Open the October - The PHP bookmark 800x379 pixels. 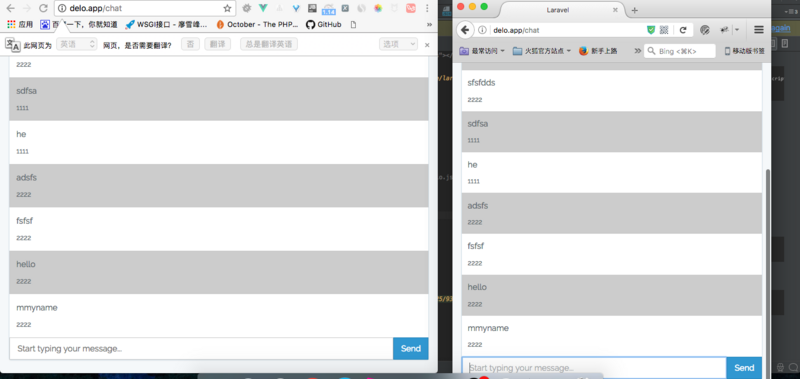click(257, 24)
